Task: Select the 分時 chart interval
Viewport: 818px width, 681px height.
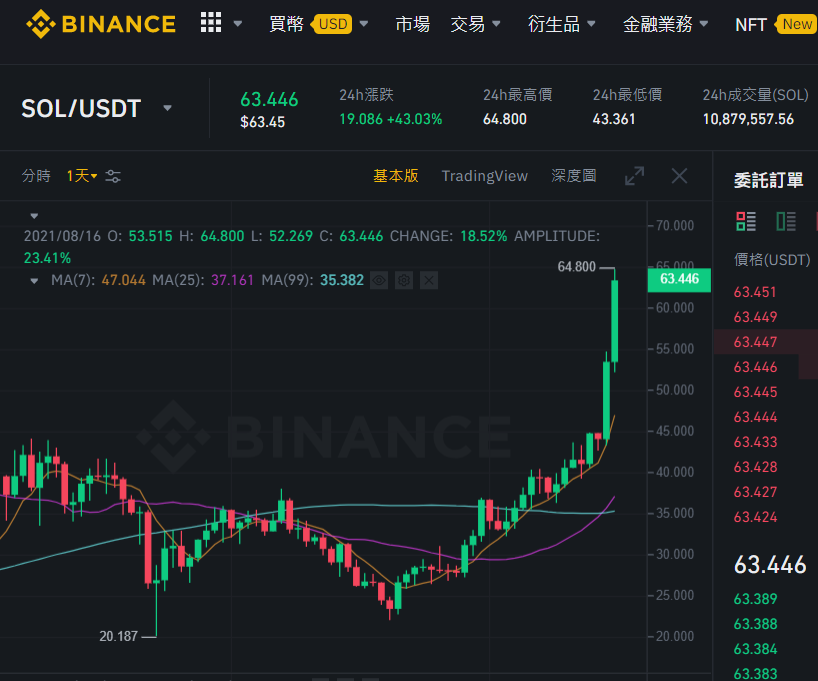Action: click(x=36, y=176)
